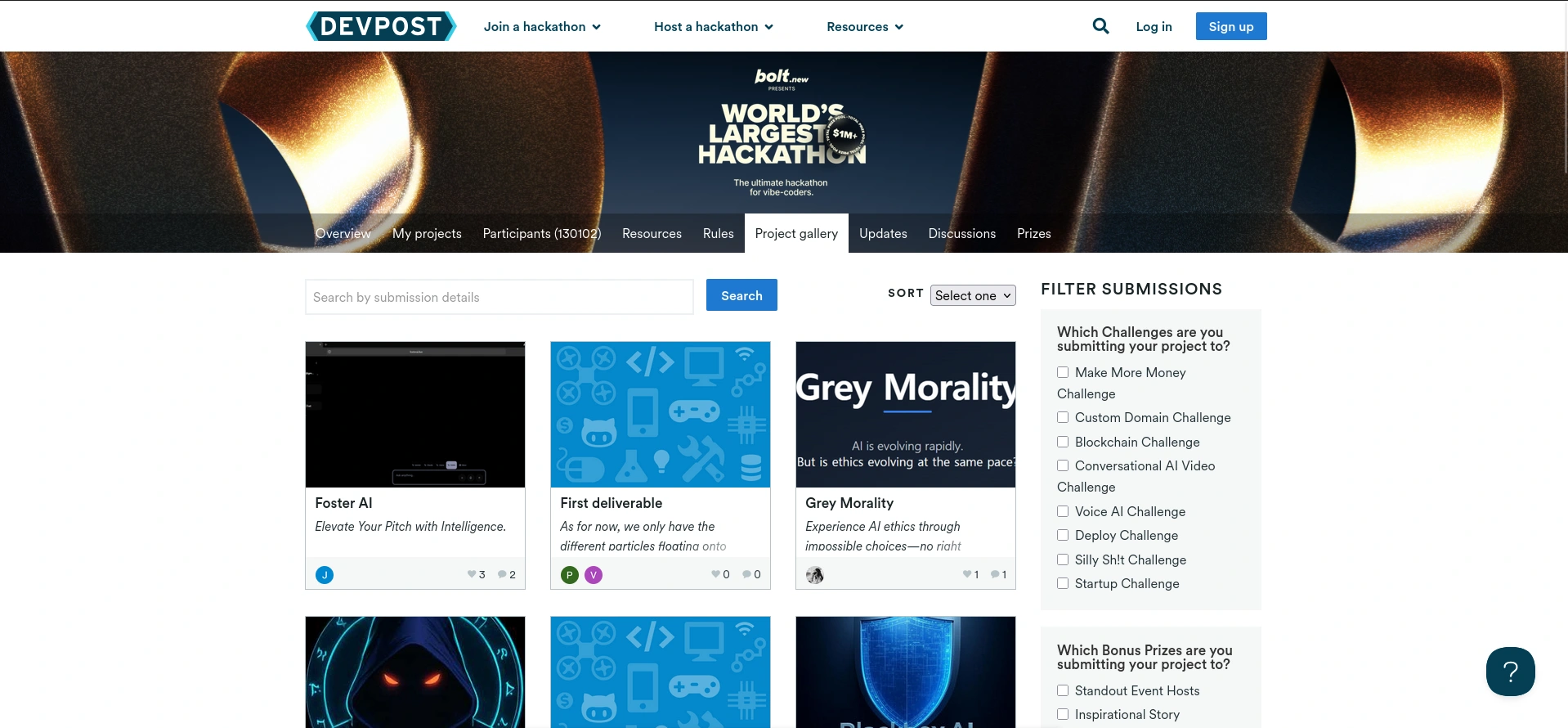Open the help question mark bubble
This screenshot has width=1568, height=728.
pyautogui.click(x=1510, y=672)
